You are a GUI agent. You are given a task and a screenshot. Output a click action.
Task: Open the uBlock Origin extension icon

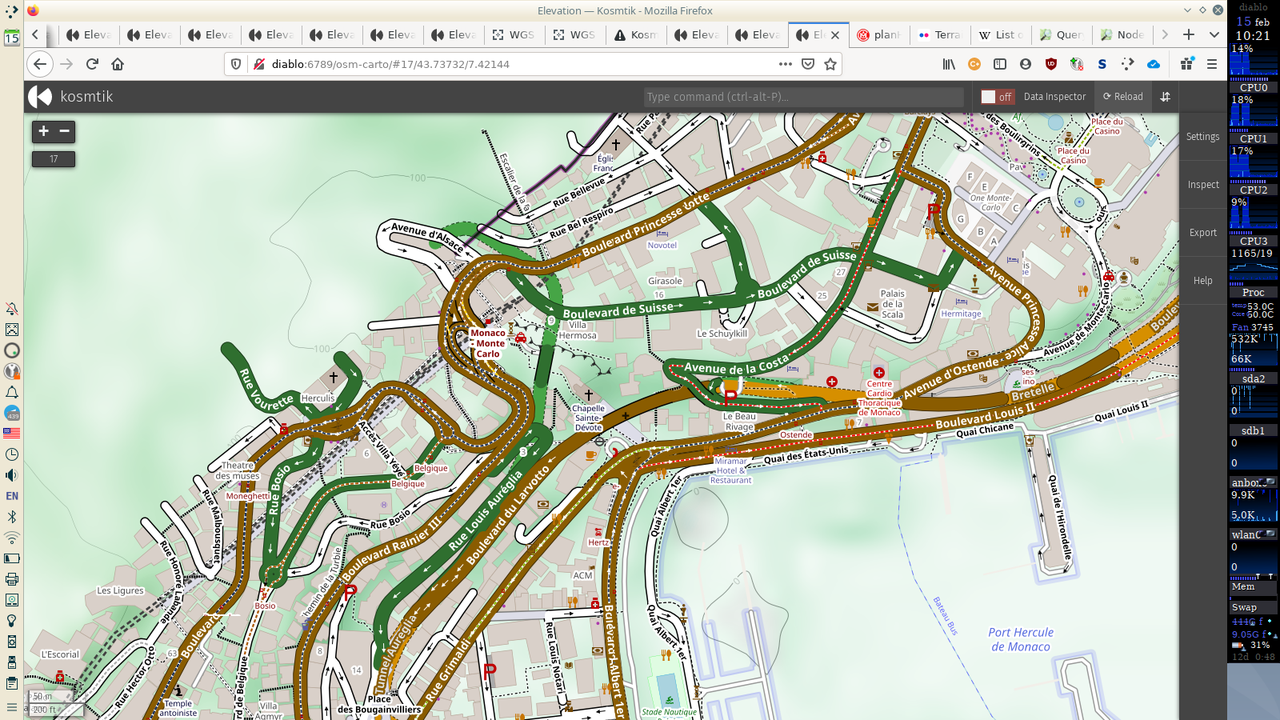(1051, 64)
